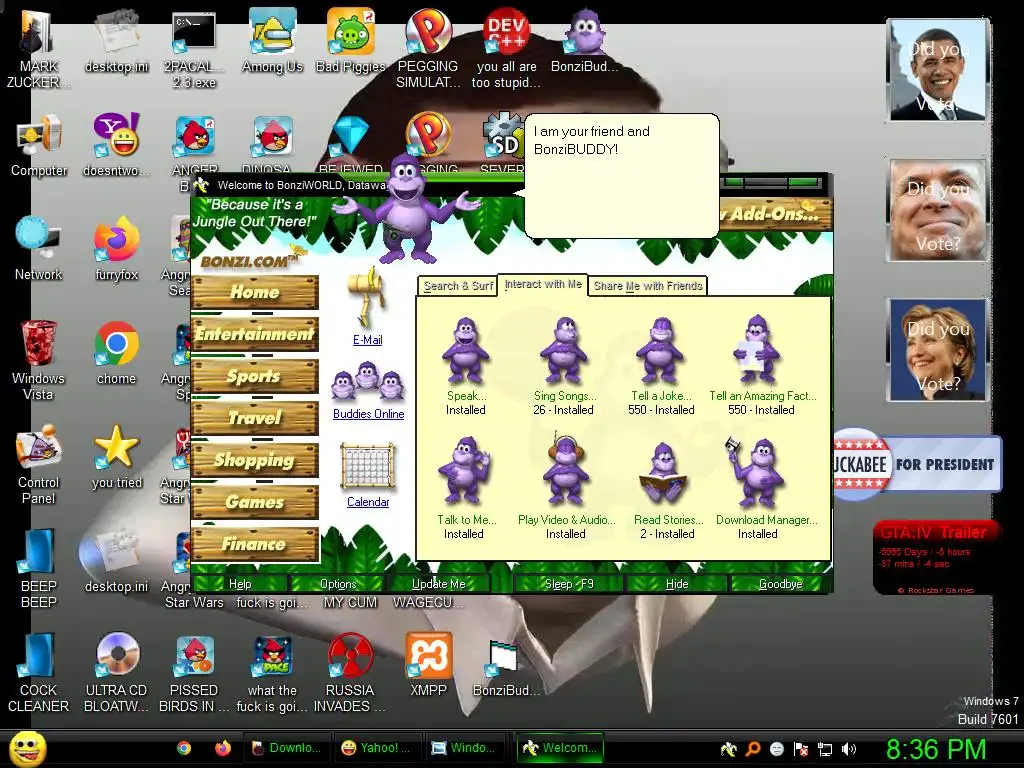Open the Obama Did you Vote gadget

[937, 70]
